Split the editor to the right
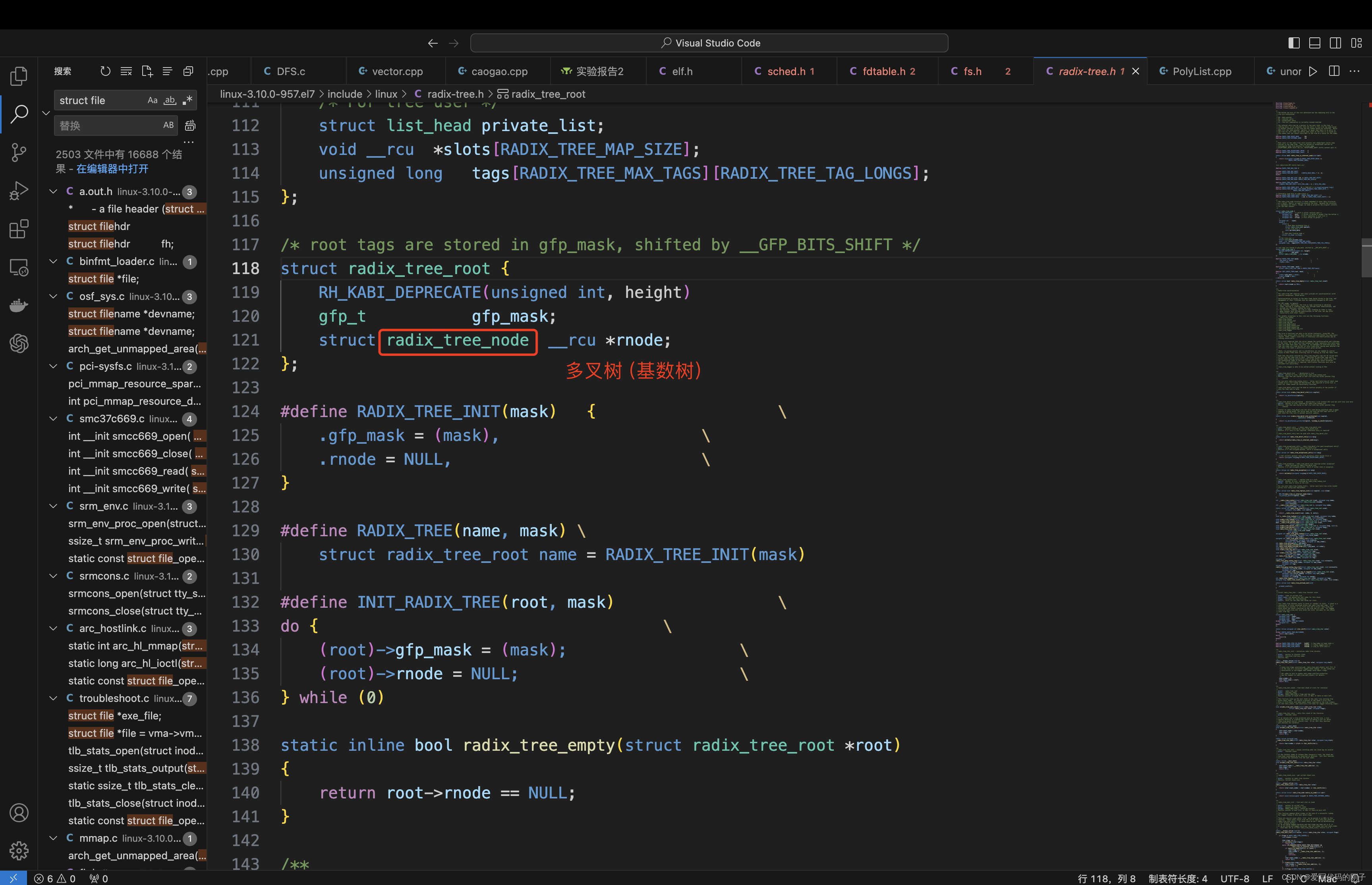The width and height of the screenshot is (1372, 885). 1334,71
